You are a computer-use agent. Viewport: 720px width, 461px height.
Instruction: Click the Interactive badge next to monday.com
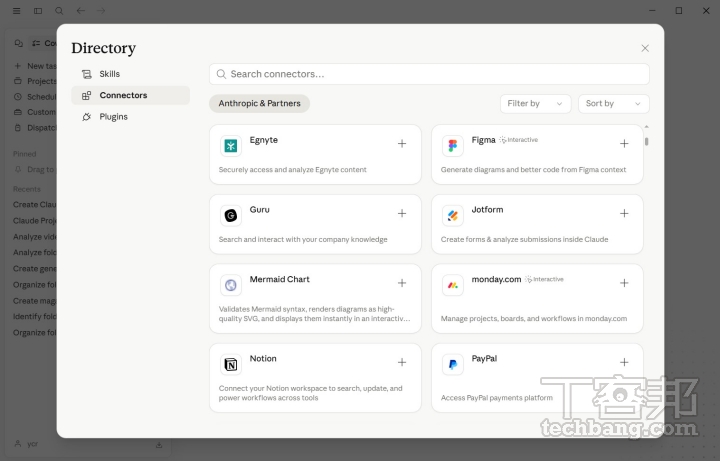(545, 279)
